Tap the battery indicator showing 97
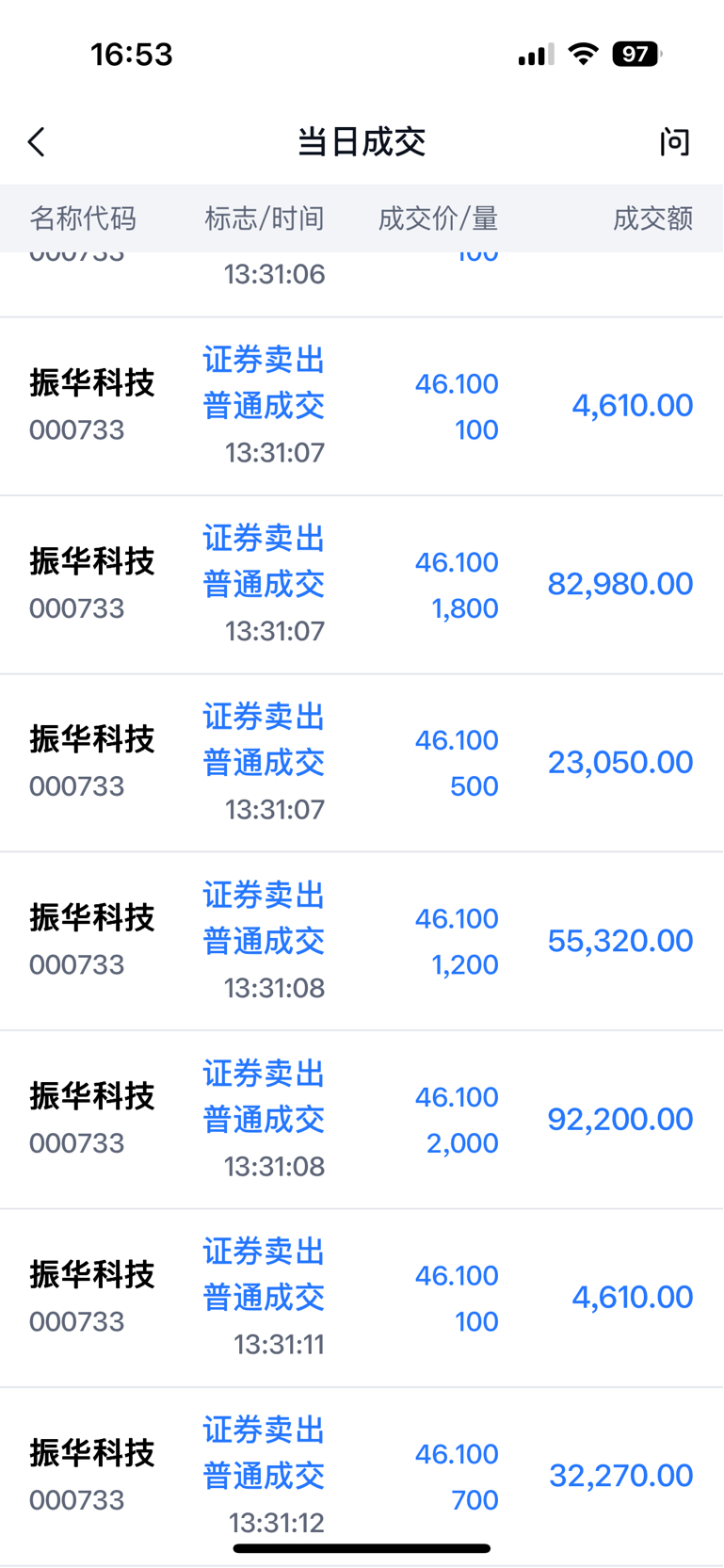 [x=637, y=55]
